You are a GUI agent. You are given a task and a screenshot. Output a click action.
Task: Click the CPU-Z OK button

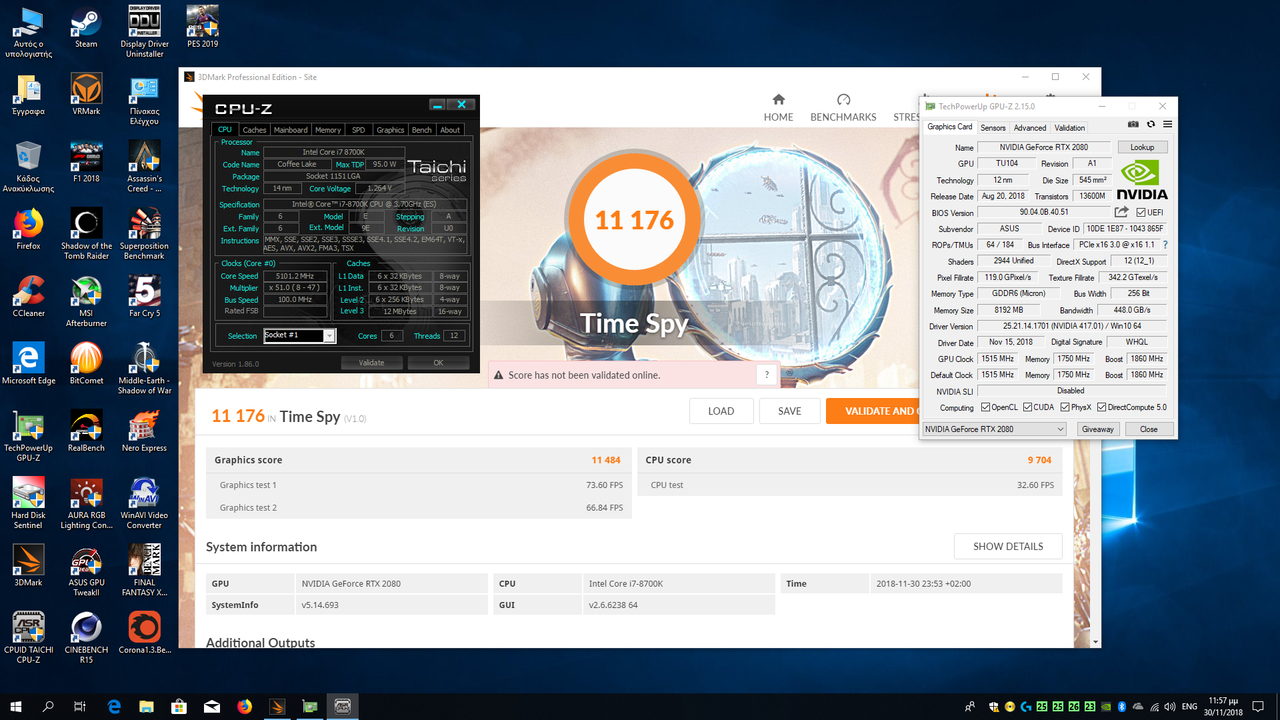(x=438, y=363)
